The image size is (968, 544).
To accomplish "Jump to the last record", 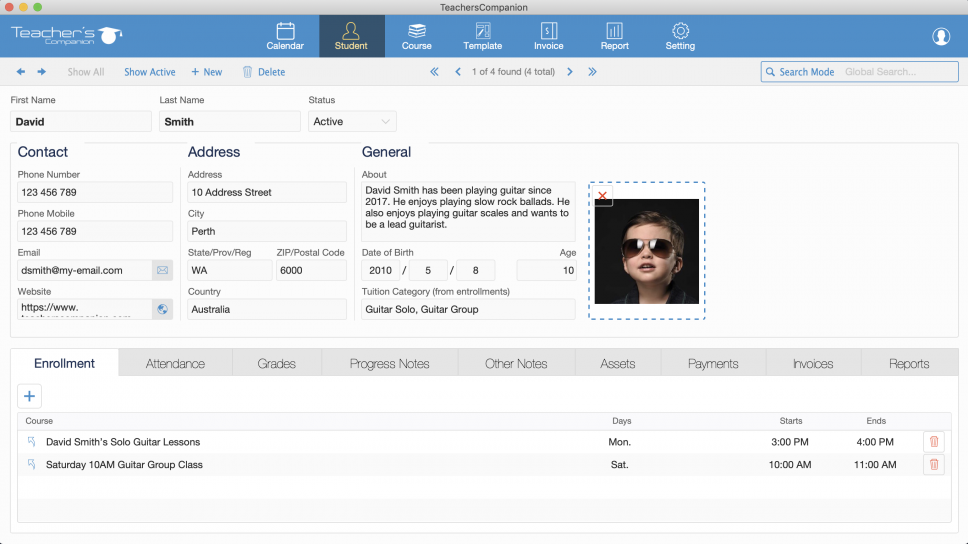I will click(593, 72).
